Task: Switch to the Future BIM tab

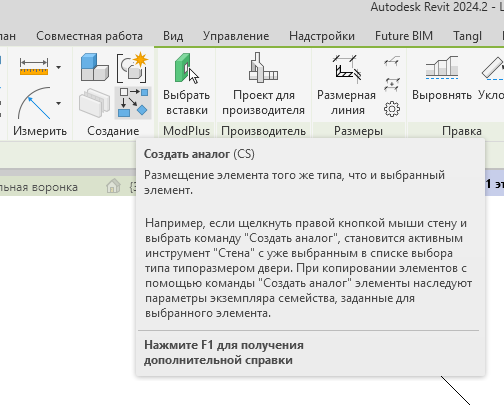Action: 404,36
